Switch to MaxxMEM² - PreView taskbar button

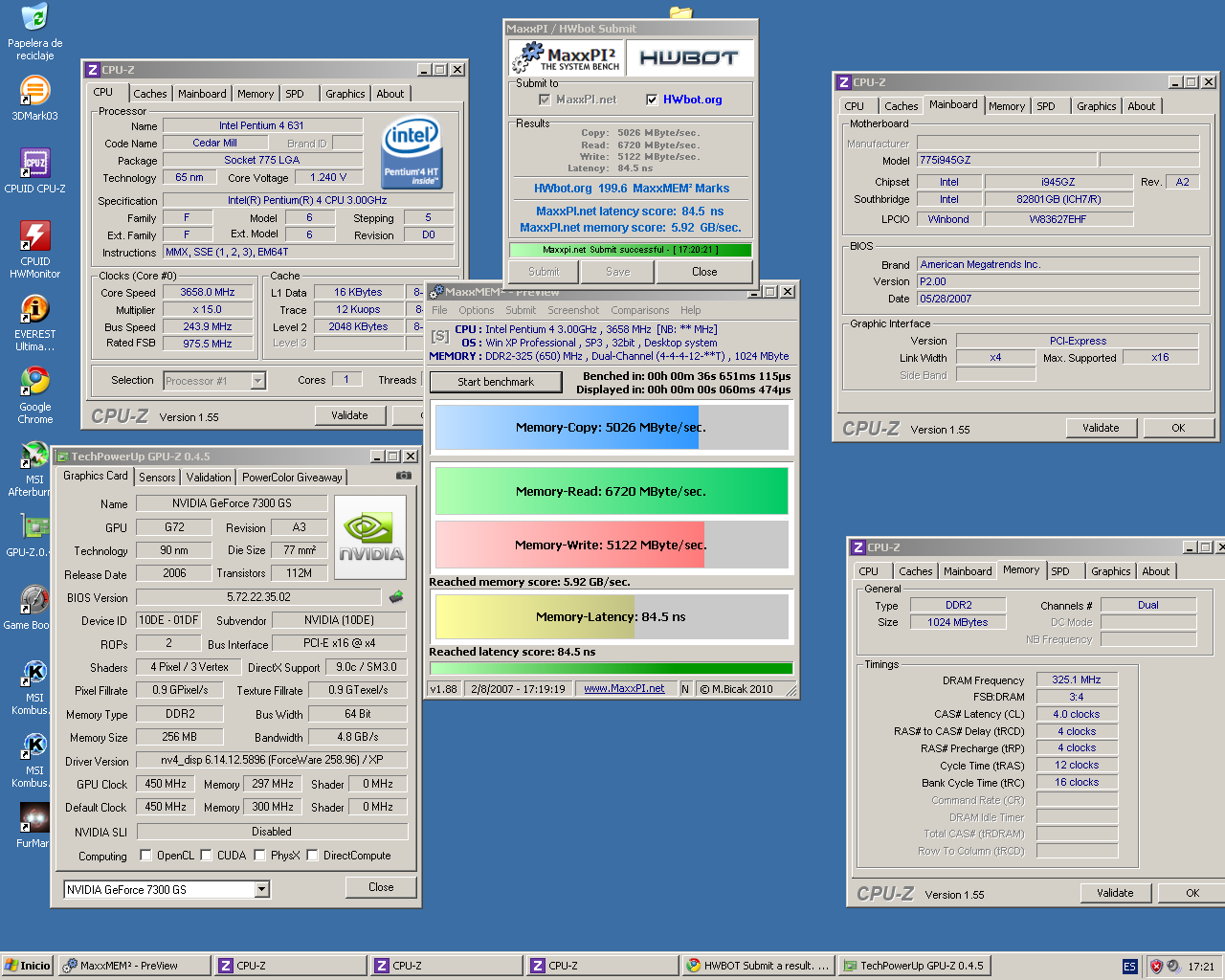(x=134, y=966)
